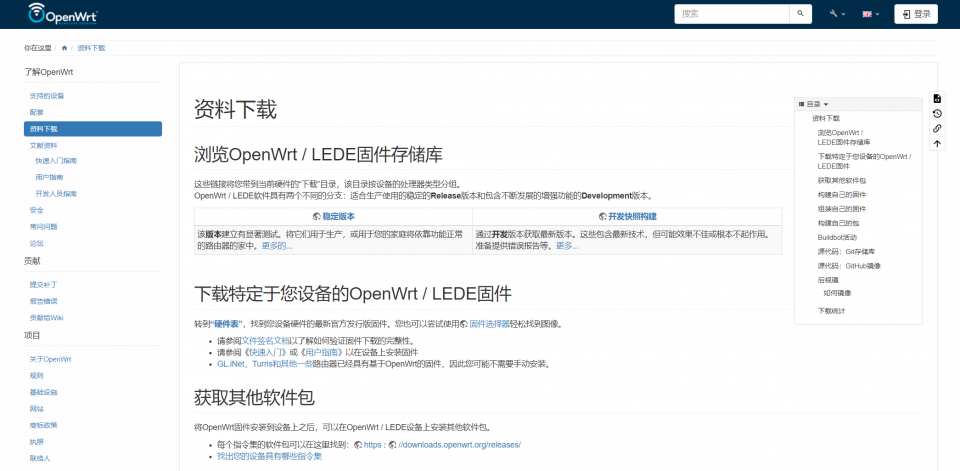Click the home icon in breadcrumb

pos(65,48)
